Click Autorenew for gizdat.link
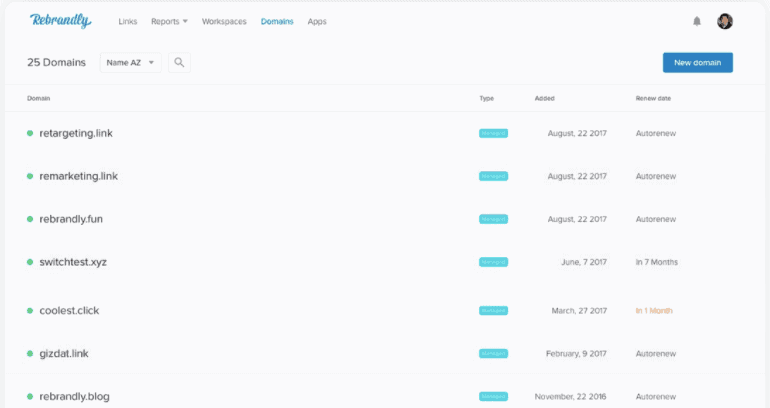 (656, 354)
